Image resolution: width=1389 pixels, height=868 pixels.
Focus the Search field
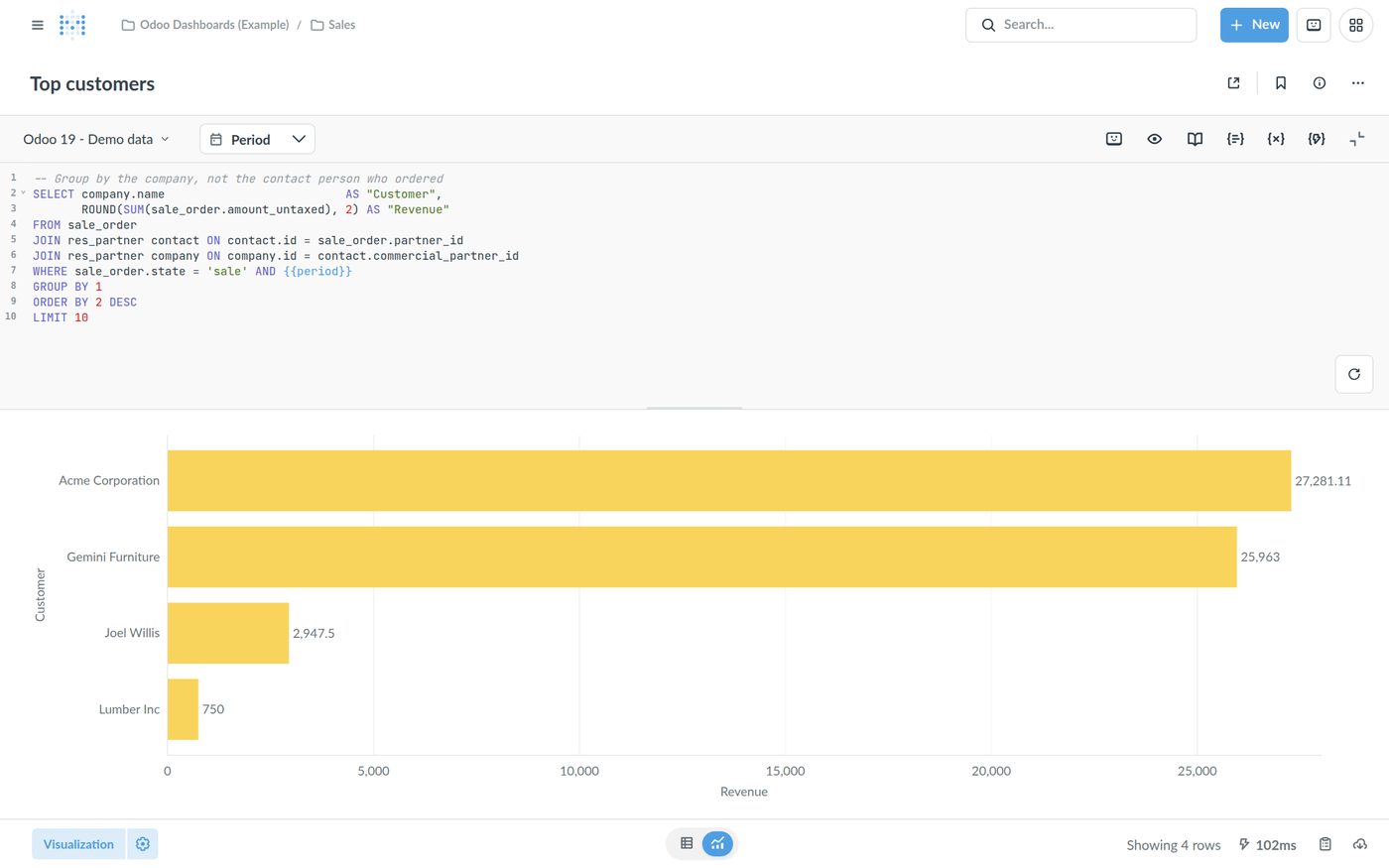click(1080, 25)
